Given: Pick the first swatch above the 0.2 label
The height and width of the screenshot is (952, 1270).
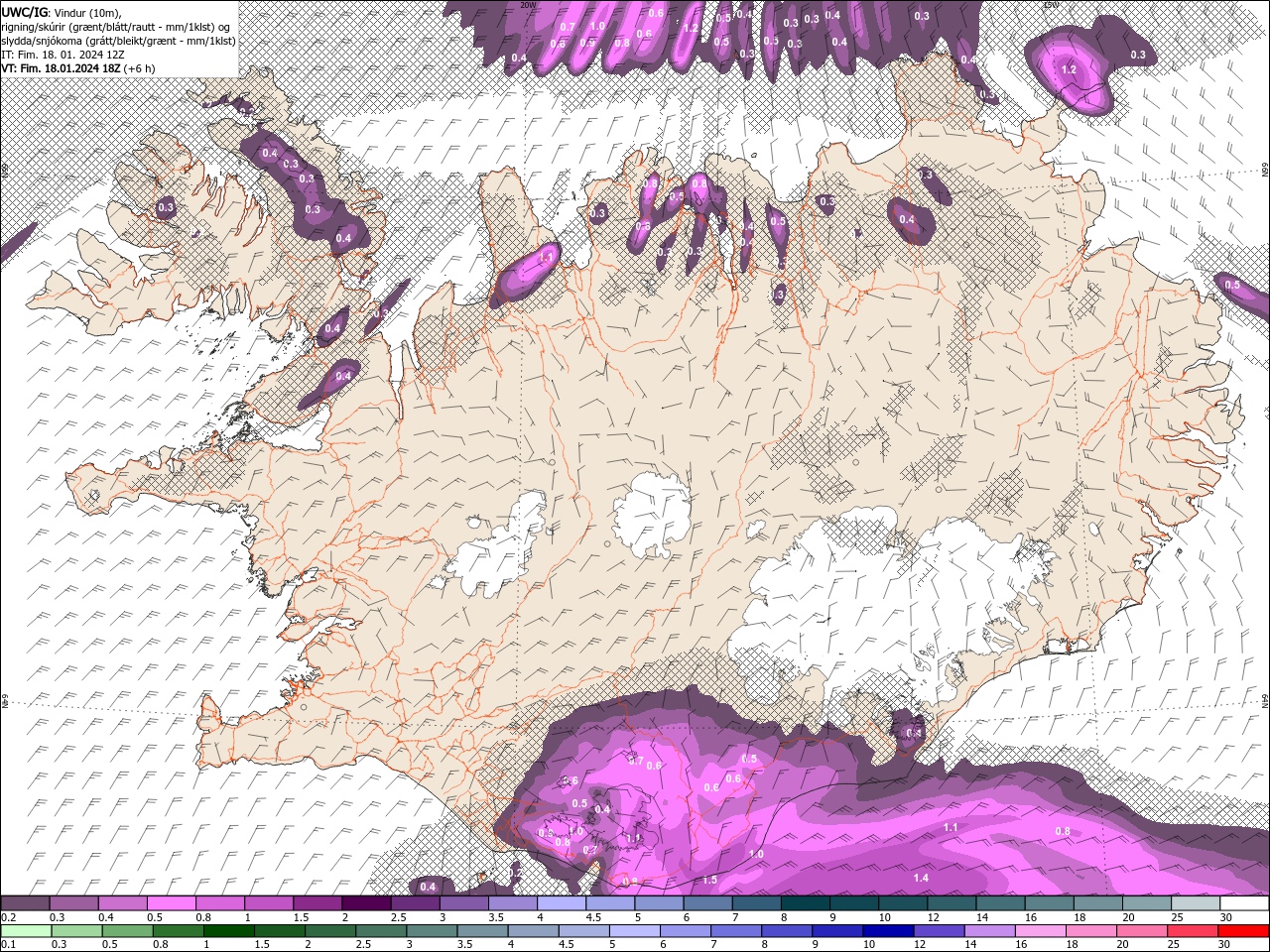Looking at the screenshot, I should 25,903.
